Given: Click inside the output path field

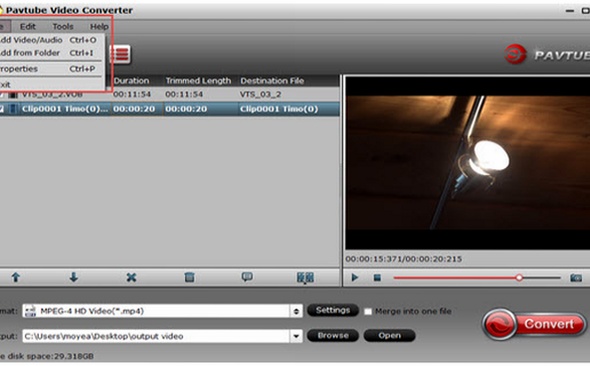Looking at the screenshot, I should tap(156, 336).
